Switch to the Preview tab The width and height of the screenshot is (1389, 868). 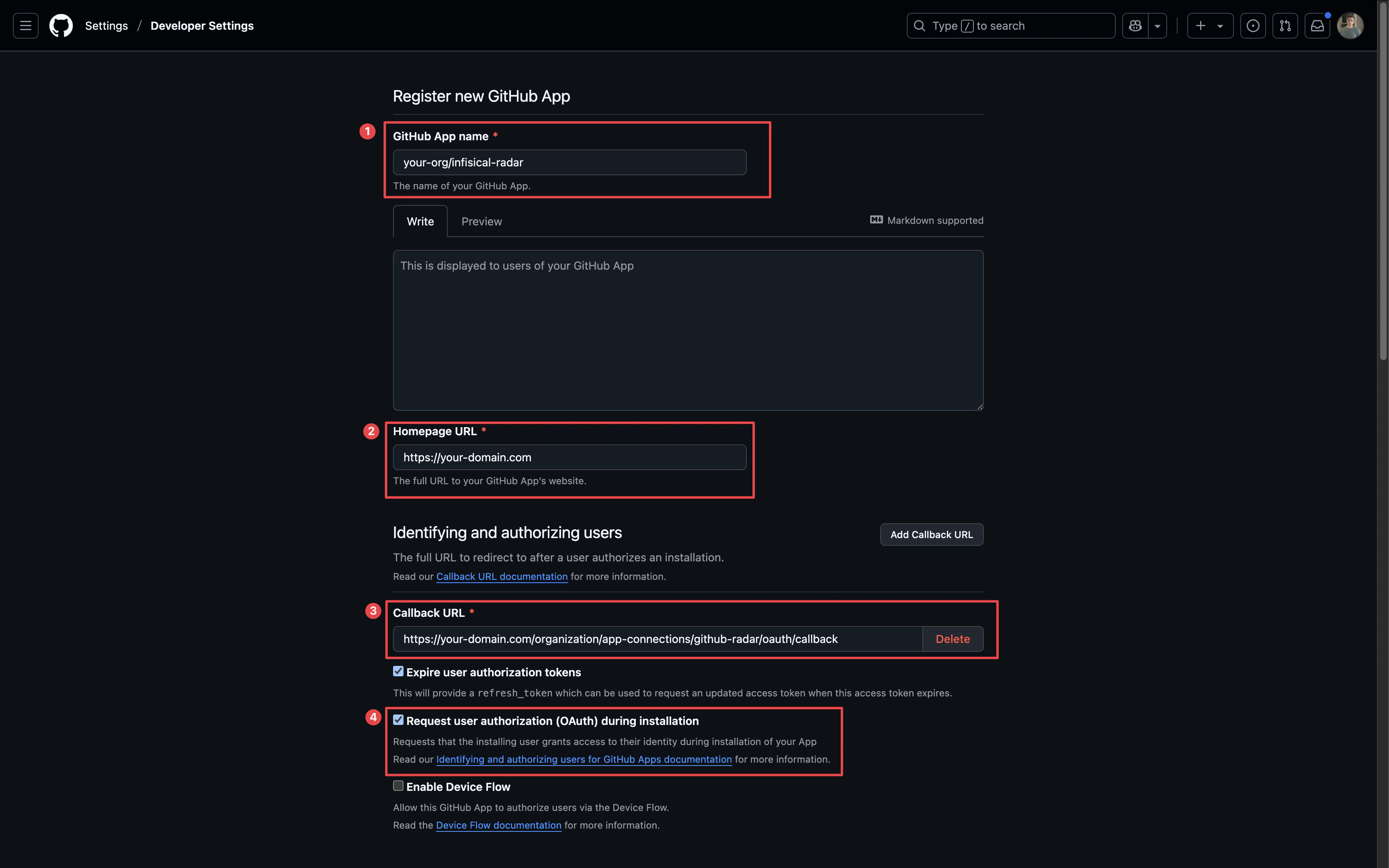(x=481, y=221)
